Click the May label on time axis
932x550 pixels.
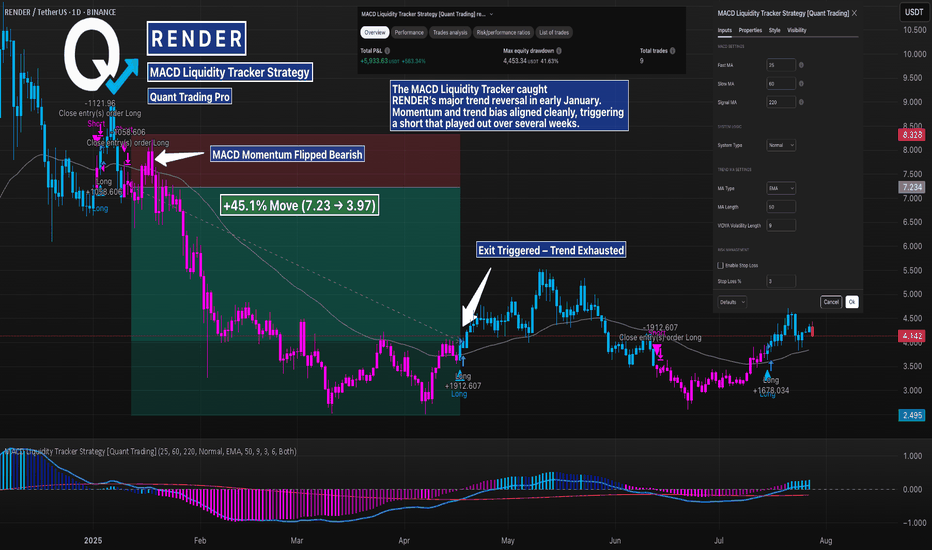click(x=508, y=540)
